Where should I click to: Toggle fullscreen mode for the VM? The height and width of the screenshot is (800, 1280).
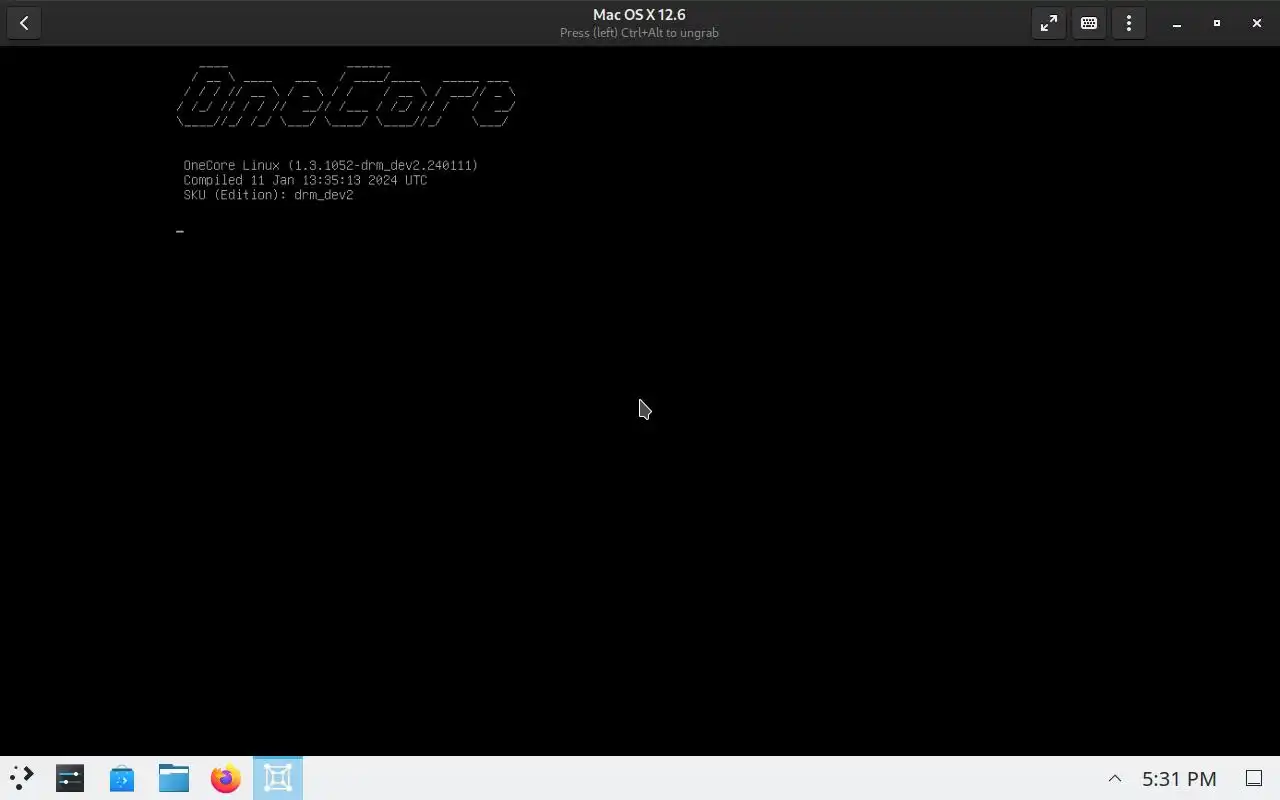tap(1049, 23)
